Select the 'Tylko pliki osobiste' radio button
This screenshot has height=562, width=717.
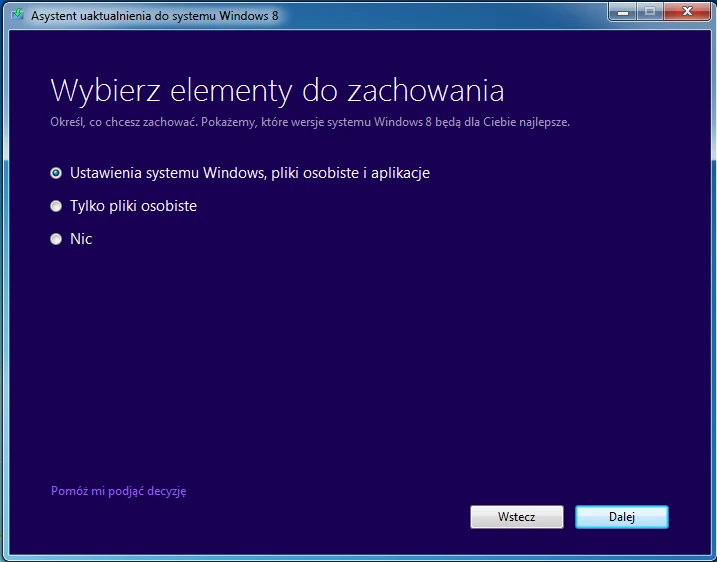click(x=56, y=206)
